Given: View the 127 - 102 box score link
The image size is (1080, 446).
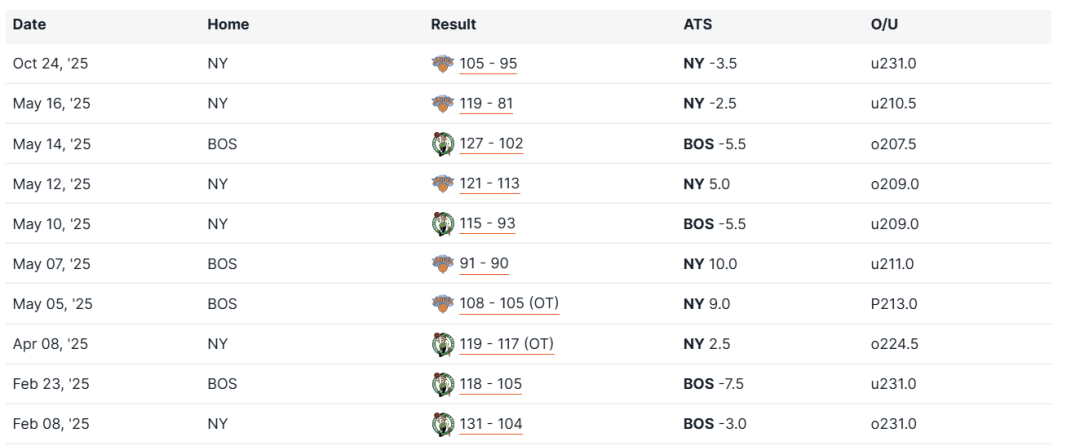Looking at the screenshot, I should (491, 144).
